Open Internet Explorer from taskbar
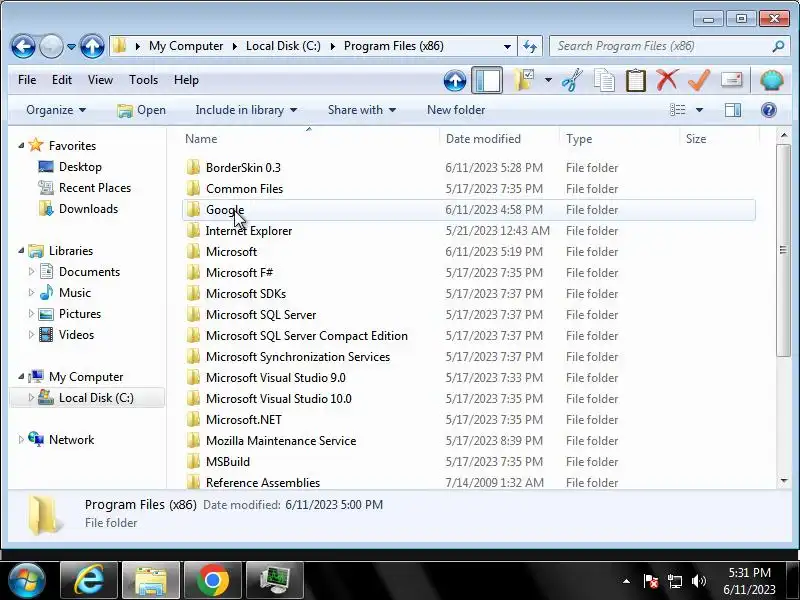Image resolution: width=800 pixels, height=600 pixels. point(89,581)
